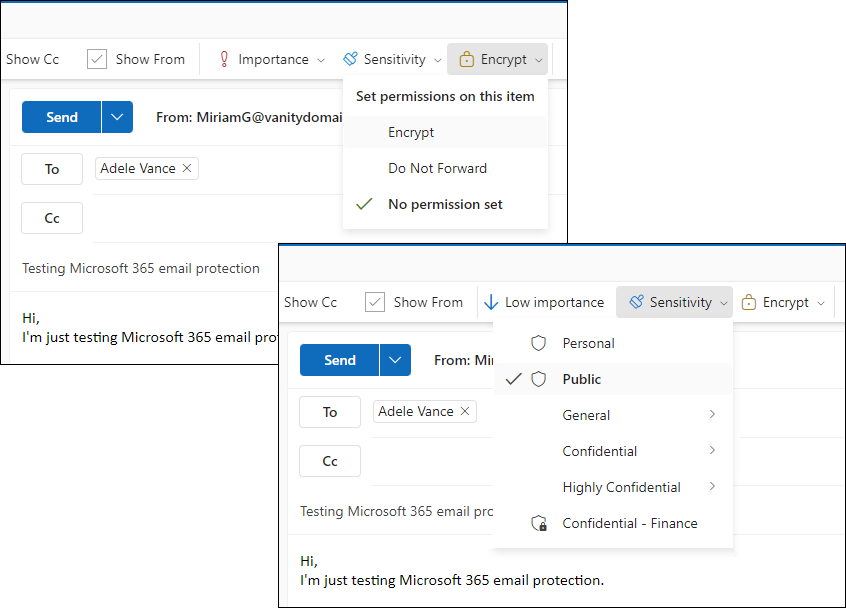Click the Encrypt lock icon in top window
846x608 pixels.
click(x=466, y=59)
